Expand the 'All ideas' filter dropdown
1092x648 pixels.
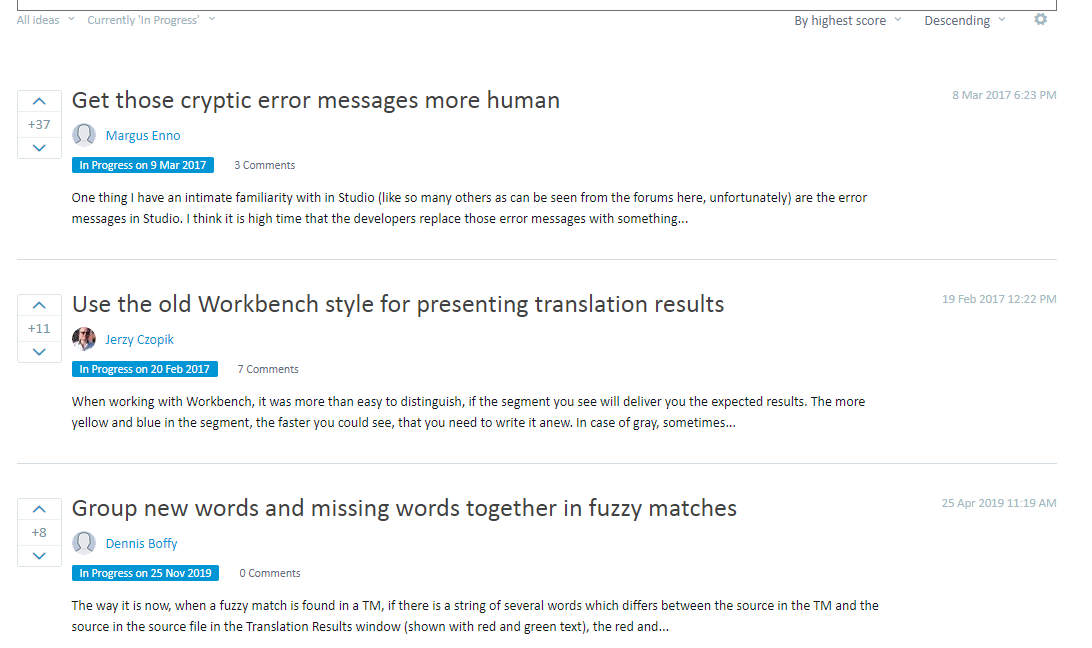45,20
